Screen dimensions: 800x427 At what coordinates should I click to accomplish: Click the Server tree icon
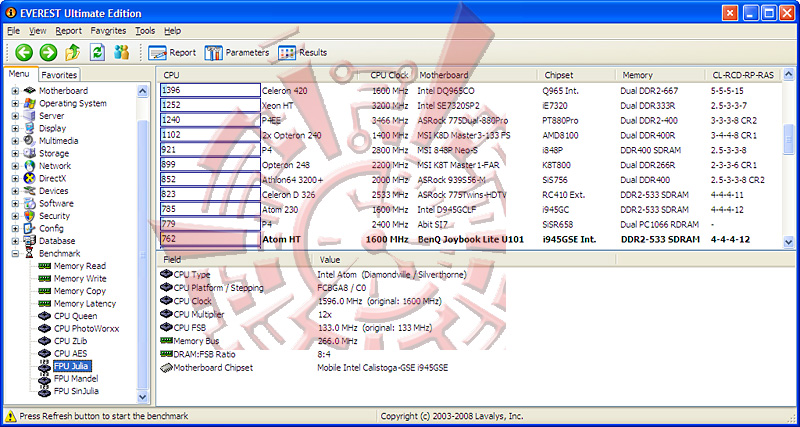[x=30, y=116]
